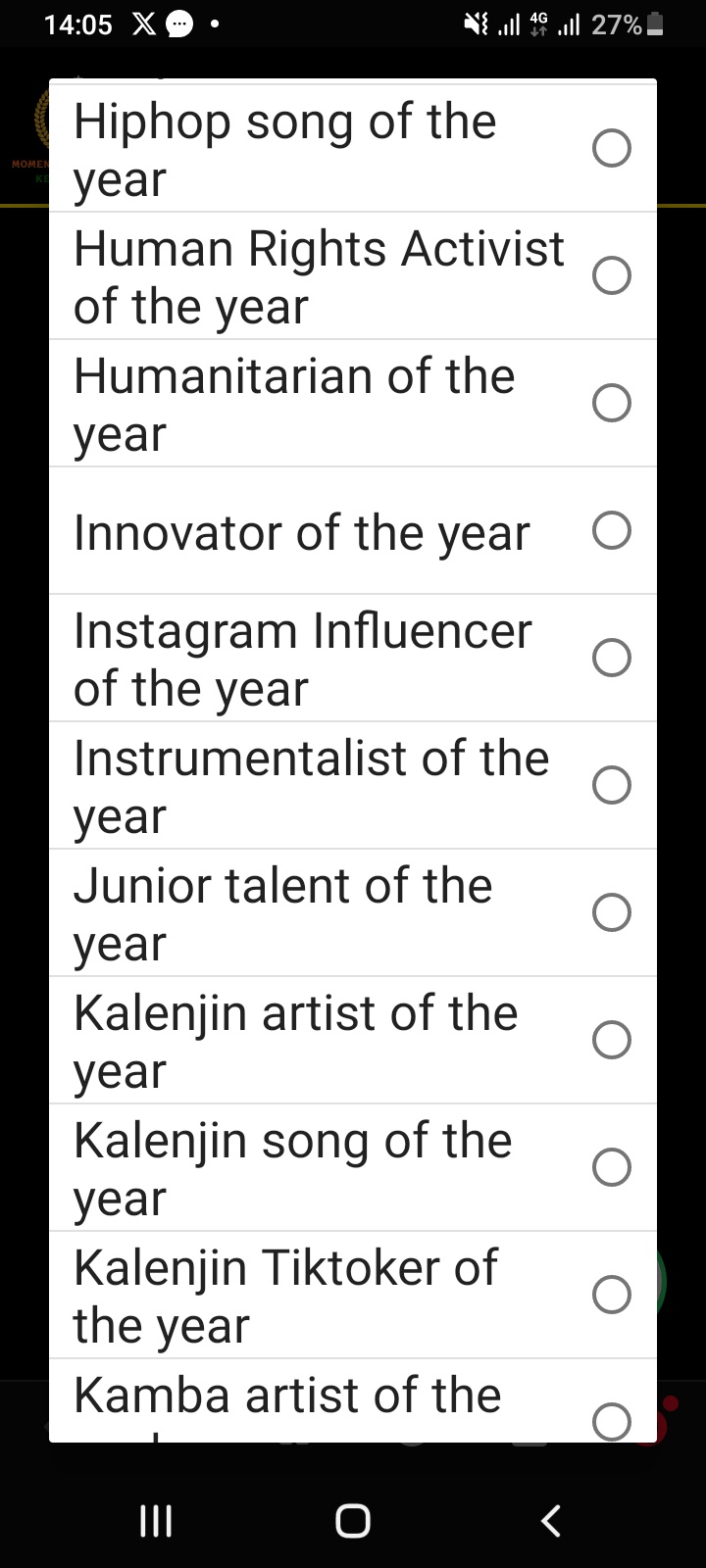Pick Kalenjin artist of the year radio button
Screen dimensions: 706x1568
click(x=611, y=1040)
